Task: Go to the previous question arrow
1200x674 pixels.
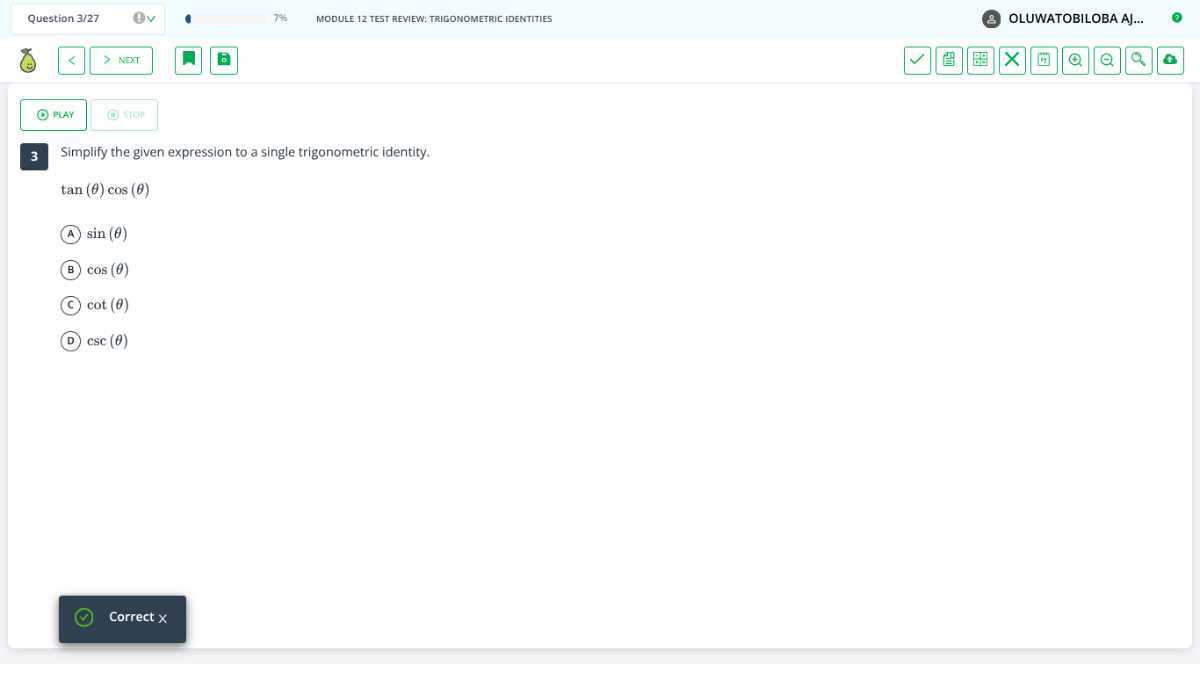Action: (71, 60)
